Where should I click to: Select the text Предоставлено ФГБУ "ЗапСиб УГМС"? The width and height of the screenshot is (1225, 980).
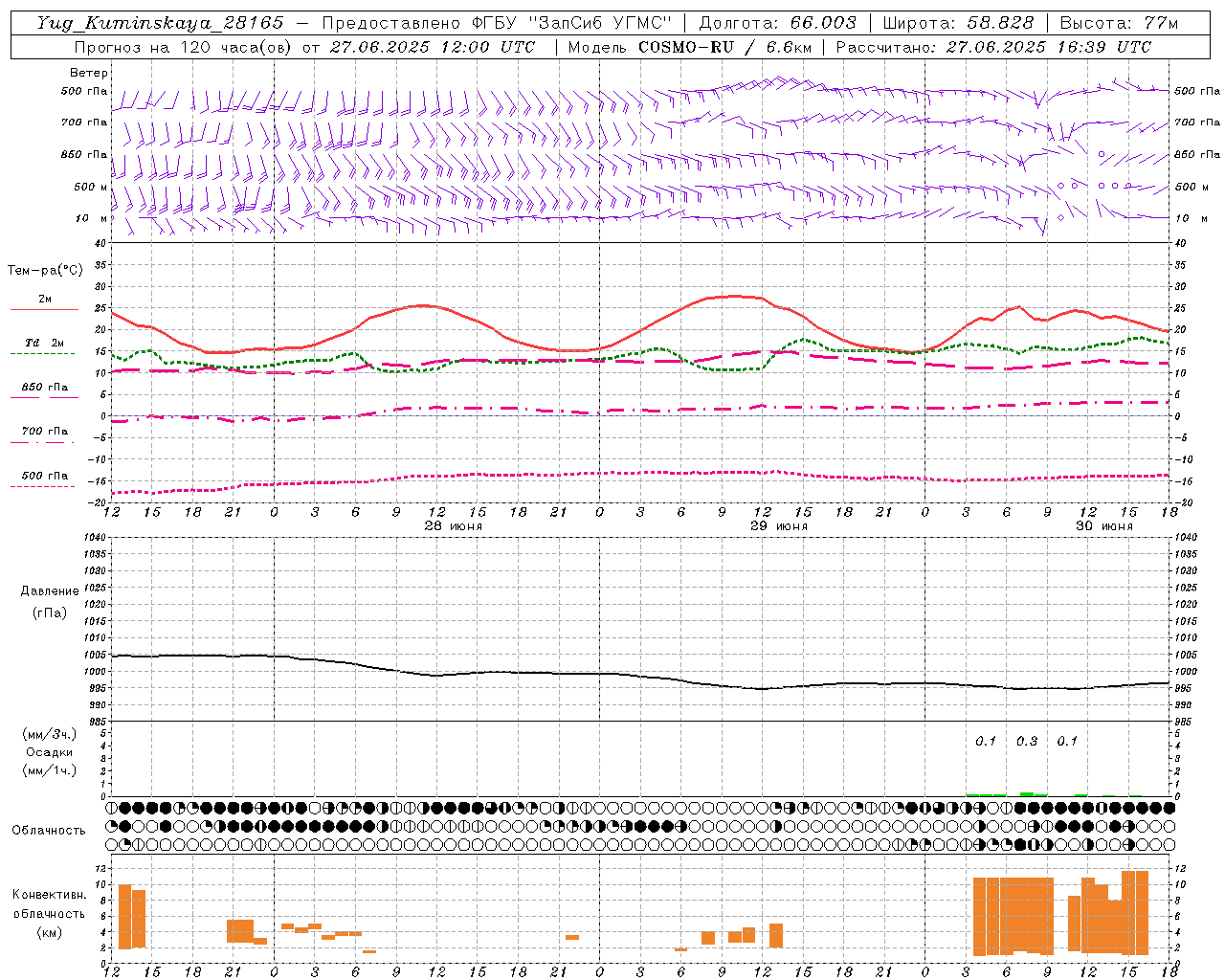tap(497, 23)
